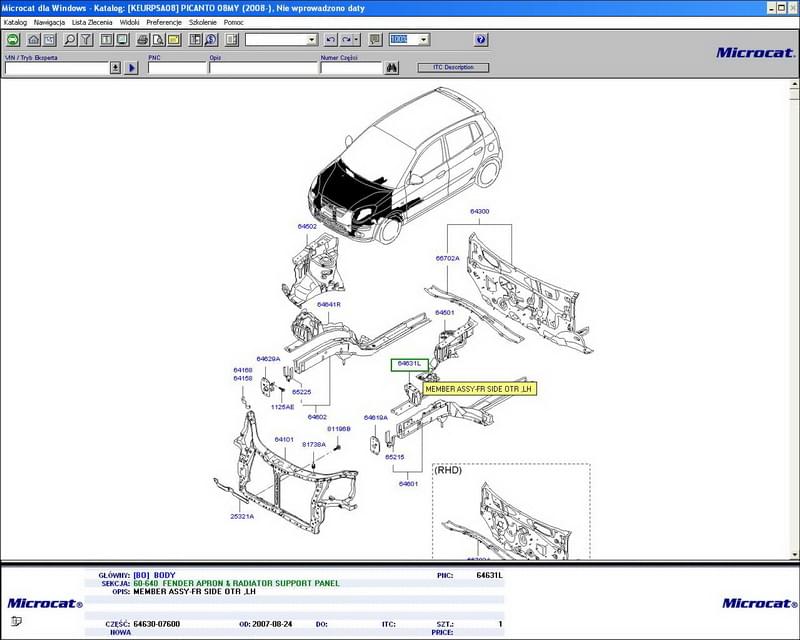Click the part number 64630-07600
This screenshot has width=800, height=640.
157,624
